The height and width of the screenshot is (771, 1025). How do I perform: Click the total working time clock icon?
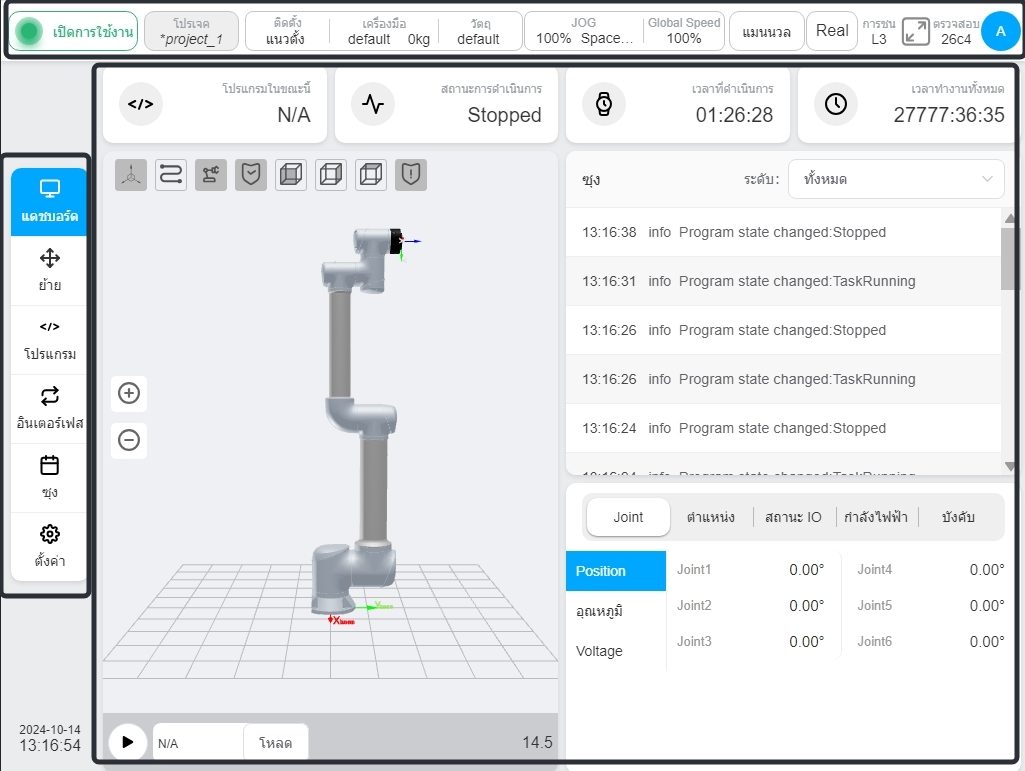click(835, 104)
